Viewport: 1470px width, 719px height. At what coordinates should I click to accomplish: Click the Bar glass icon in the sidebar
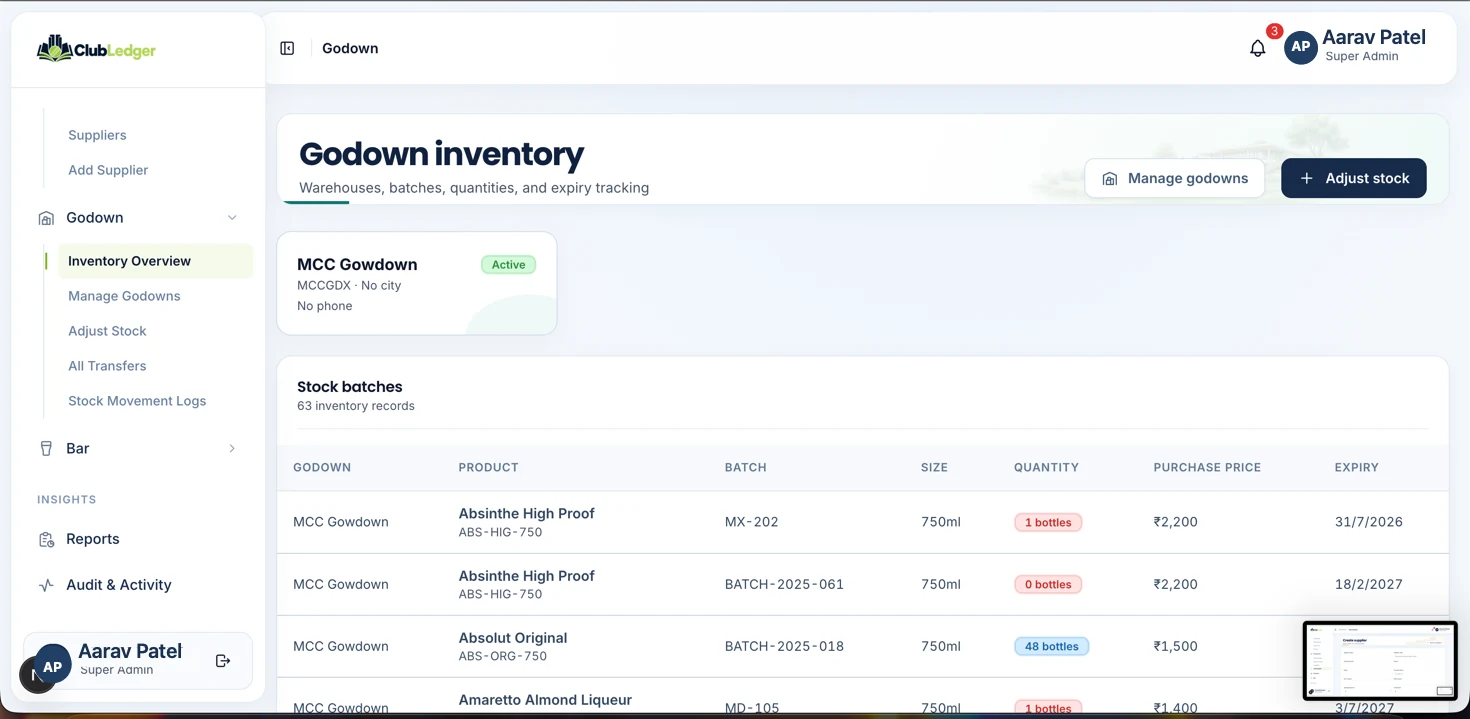coord(46,449)
